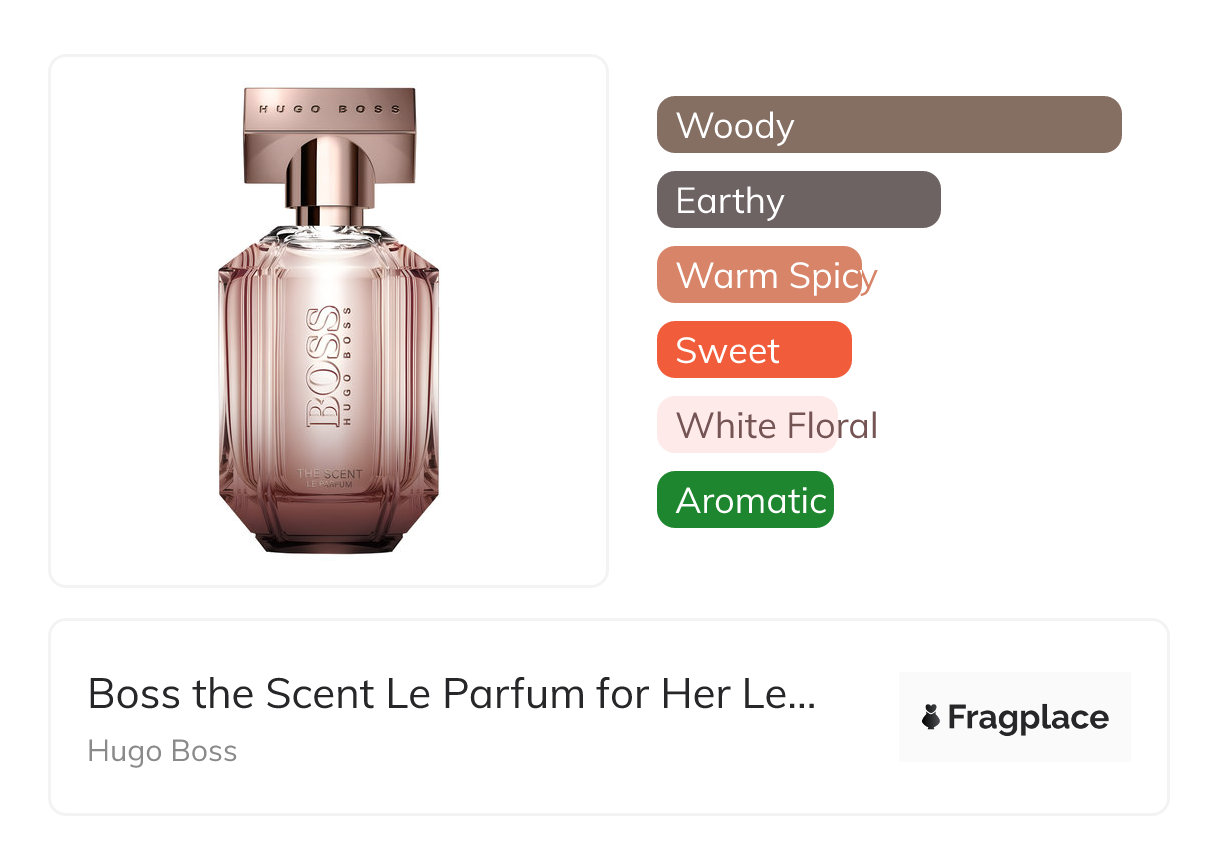Image resolution: width=1218 pixels, height=864 pixels.
Task: Click the orange Sweet accord bar
Action: pos(753,350)
